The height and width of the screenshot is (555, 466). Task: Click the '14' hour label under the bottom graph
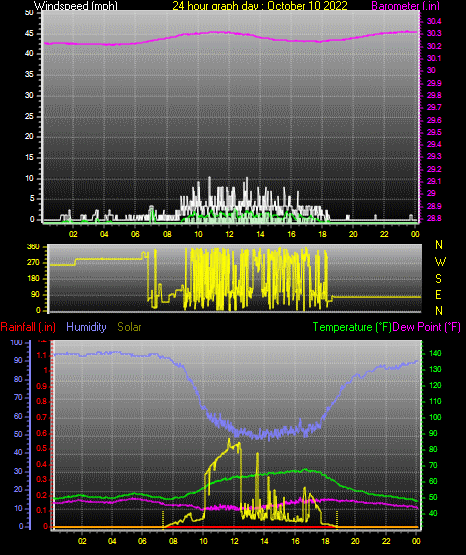[x=264, y=541]
